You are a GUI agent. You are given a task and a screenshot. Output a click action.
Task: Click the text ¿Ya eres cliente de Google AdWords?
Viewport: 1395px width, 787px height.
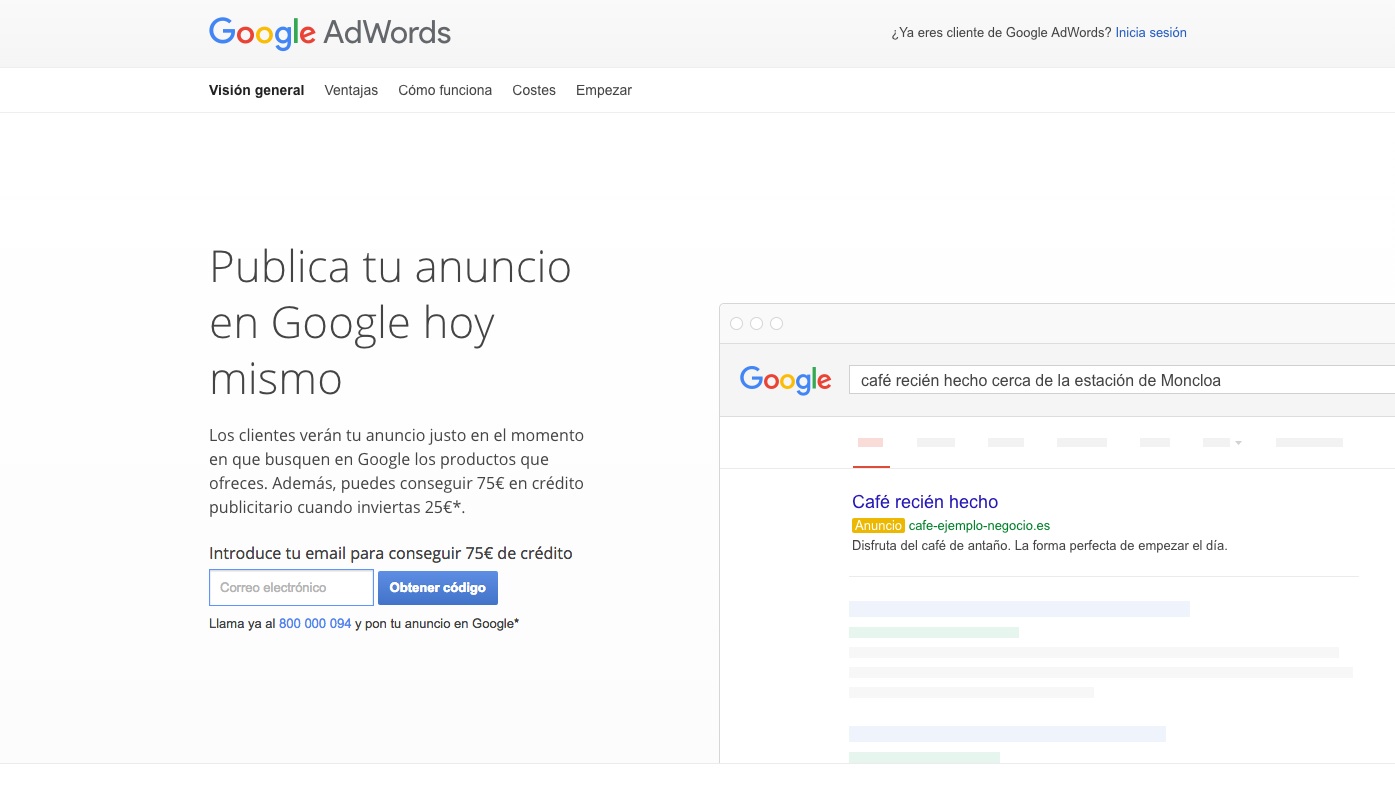tap(1001, 33)
